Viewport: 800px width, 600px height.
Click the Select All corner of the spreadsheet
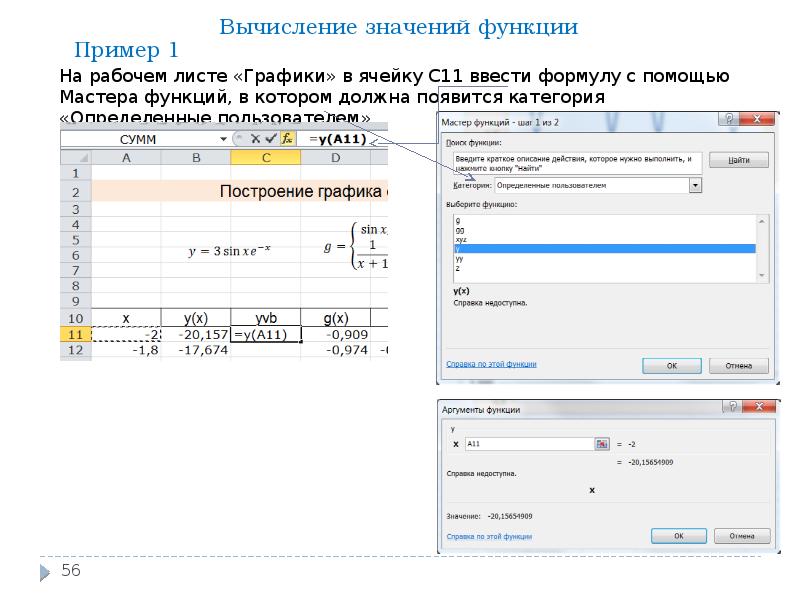(x=75, y=158)
